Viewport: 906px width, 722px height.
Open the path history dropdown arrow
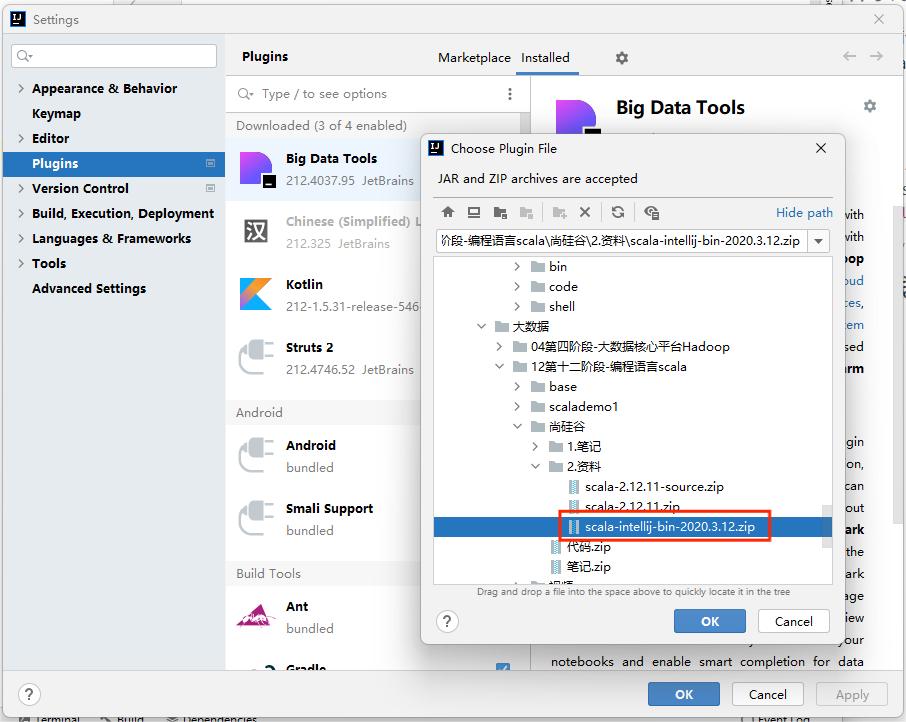(x=818, y=241)
